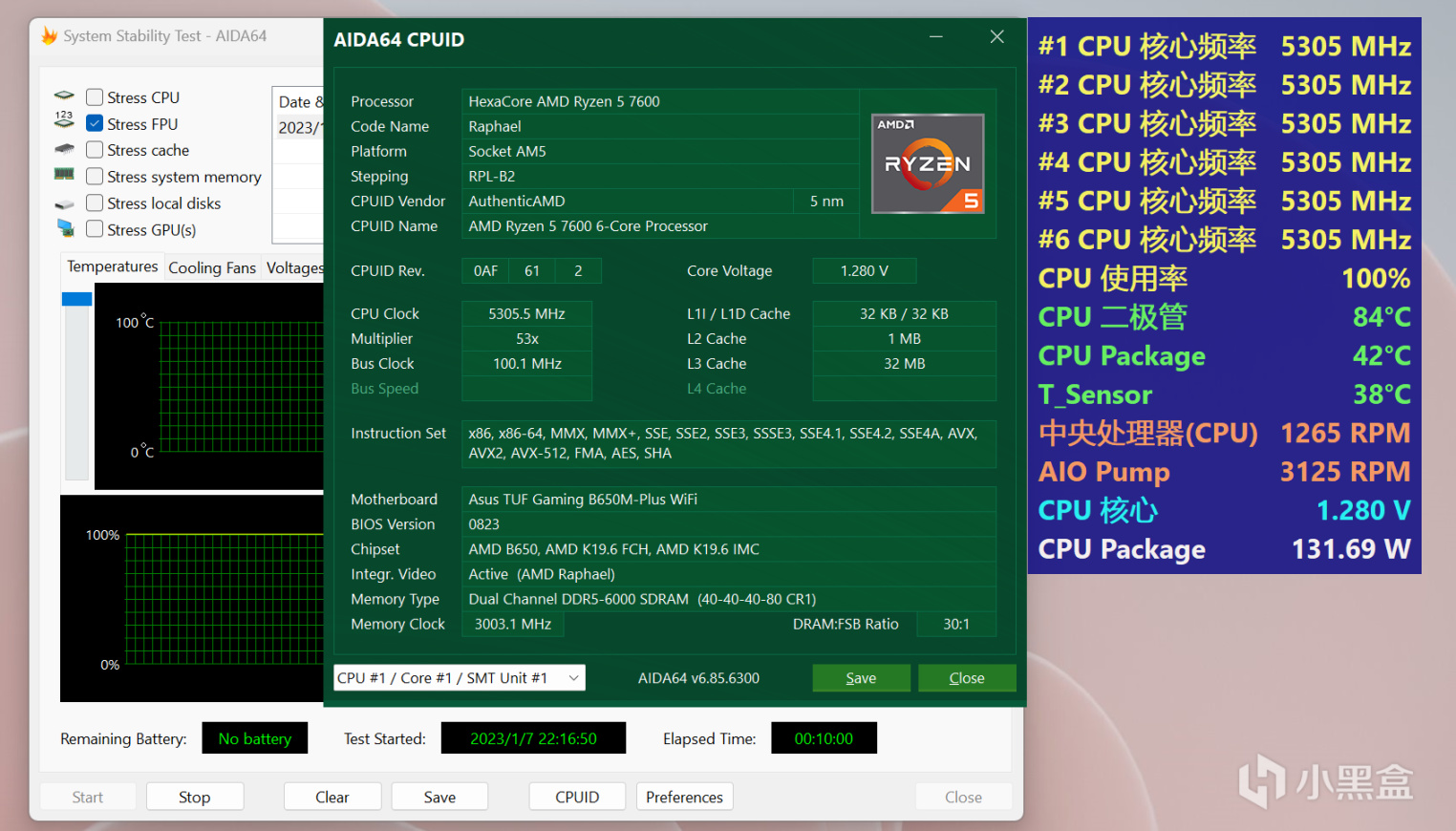
Task: Open the CPU core selector dropdown
Action: pos(459,678)
